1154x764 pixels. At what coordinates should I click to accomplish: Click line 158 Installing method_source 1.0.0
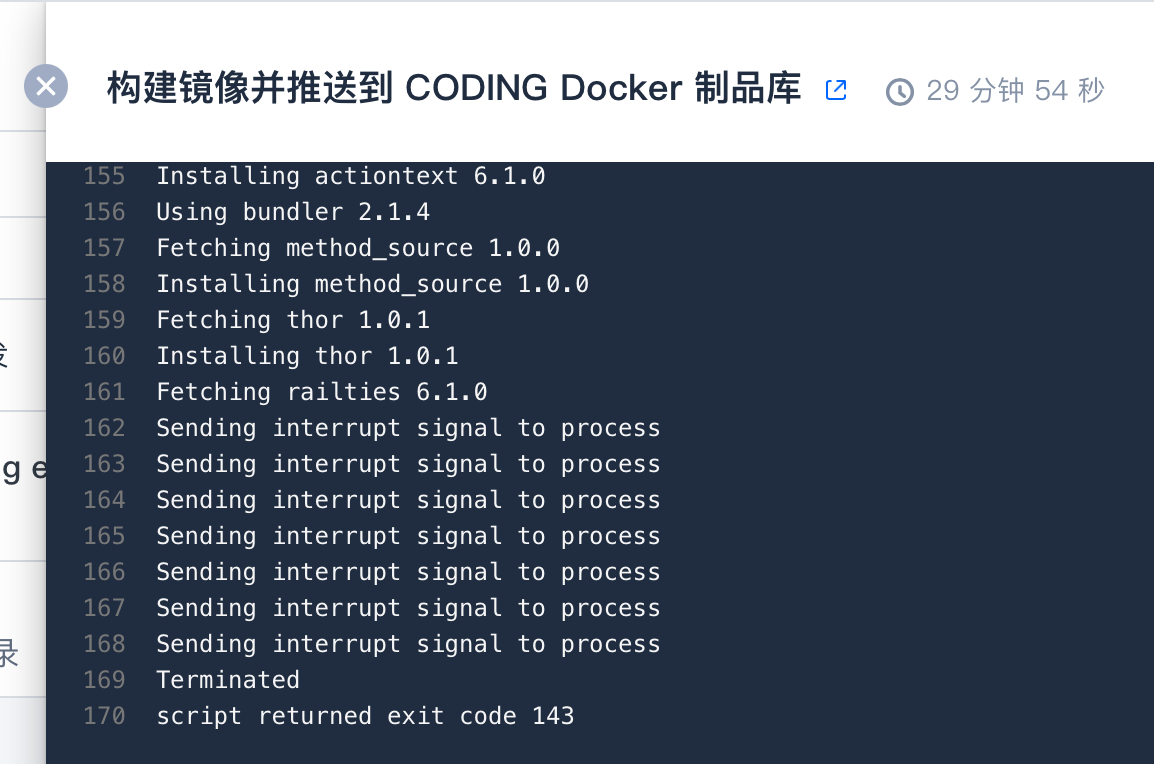(372, 284)
